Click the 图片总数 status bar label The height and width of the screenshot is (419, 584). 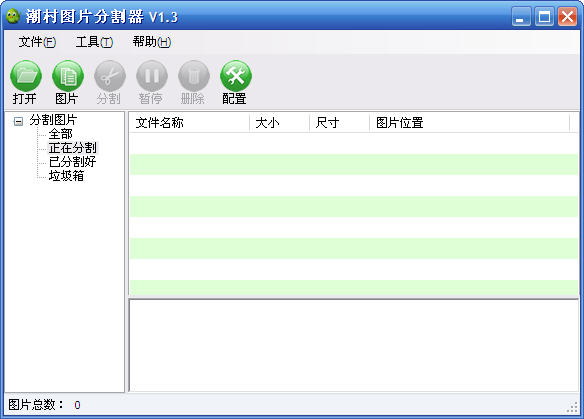[36, 404]
